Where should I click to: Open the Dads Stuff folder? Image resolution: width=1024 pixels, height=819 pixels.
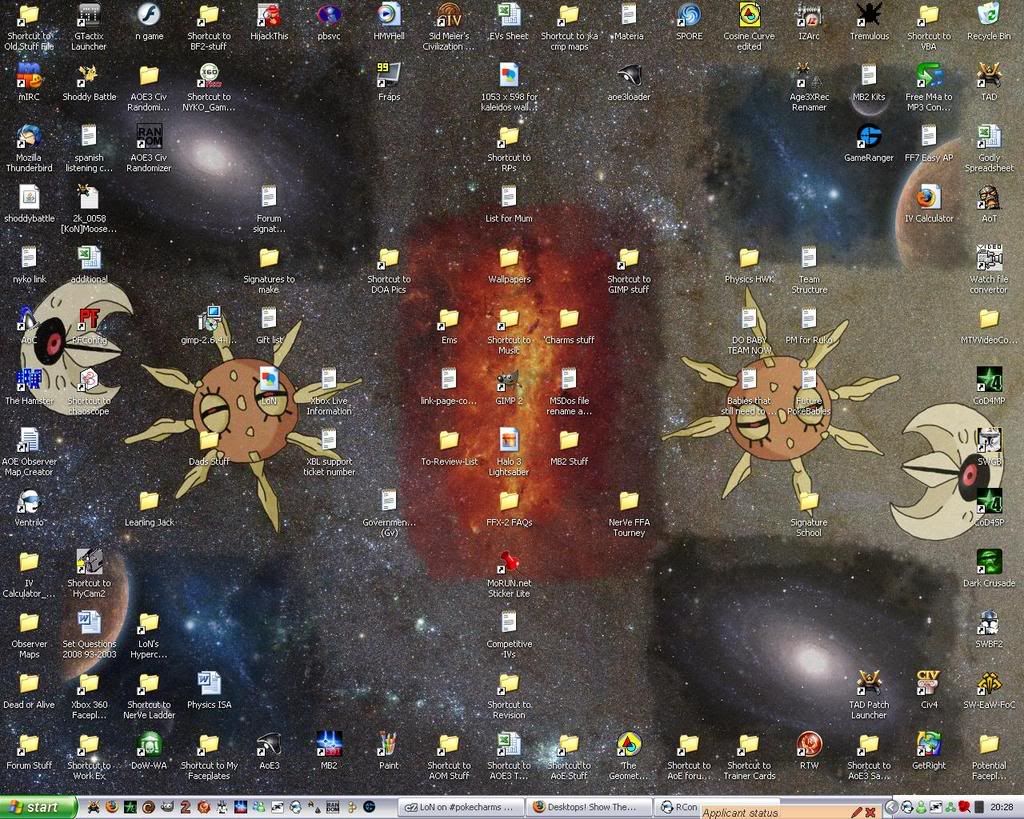(x=209, y=440)
